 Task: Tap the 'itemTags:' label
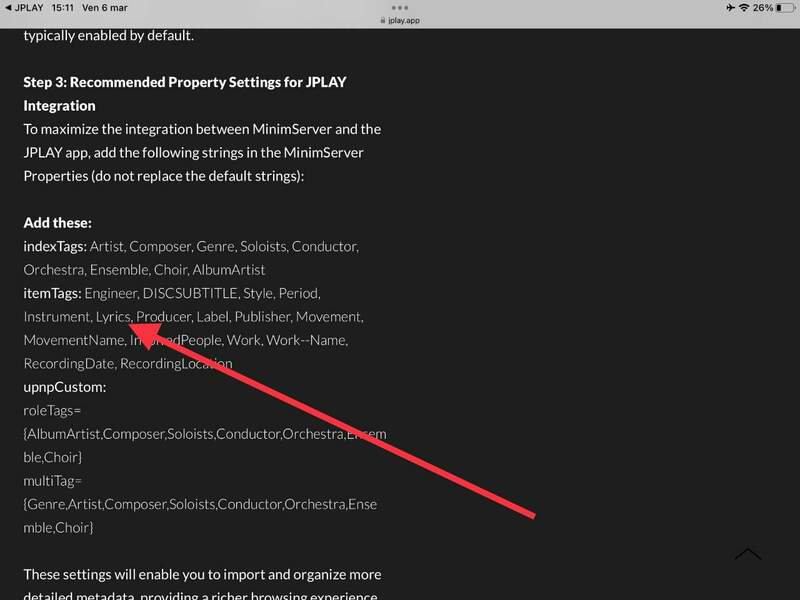point(53,293)
